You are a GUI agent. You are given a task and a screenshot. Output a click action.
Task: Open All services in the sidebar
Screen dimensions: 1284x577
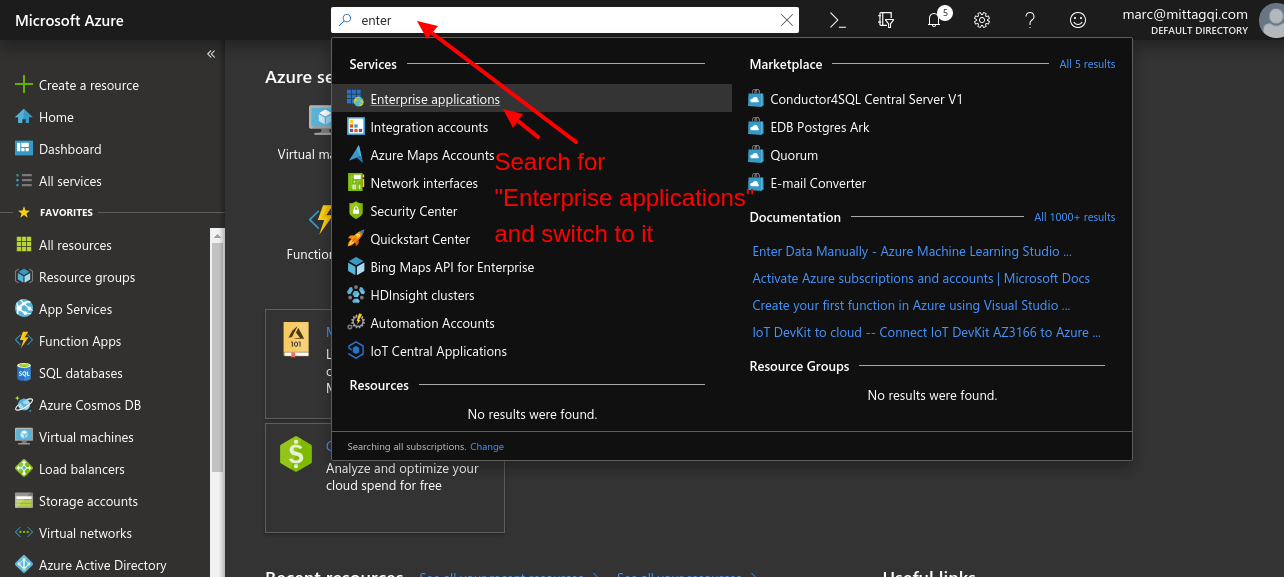click(x=70, y=181)
